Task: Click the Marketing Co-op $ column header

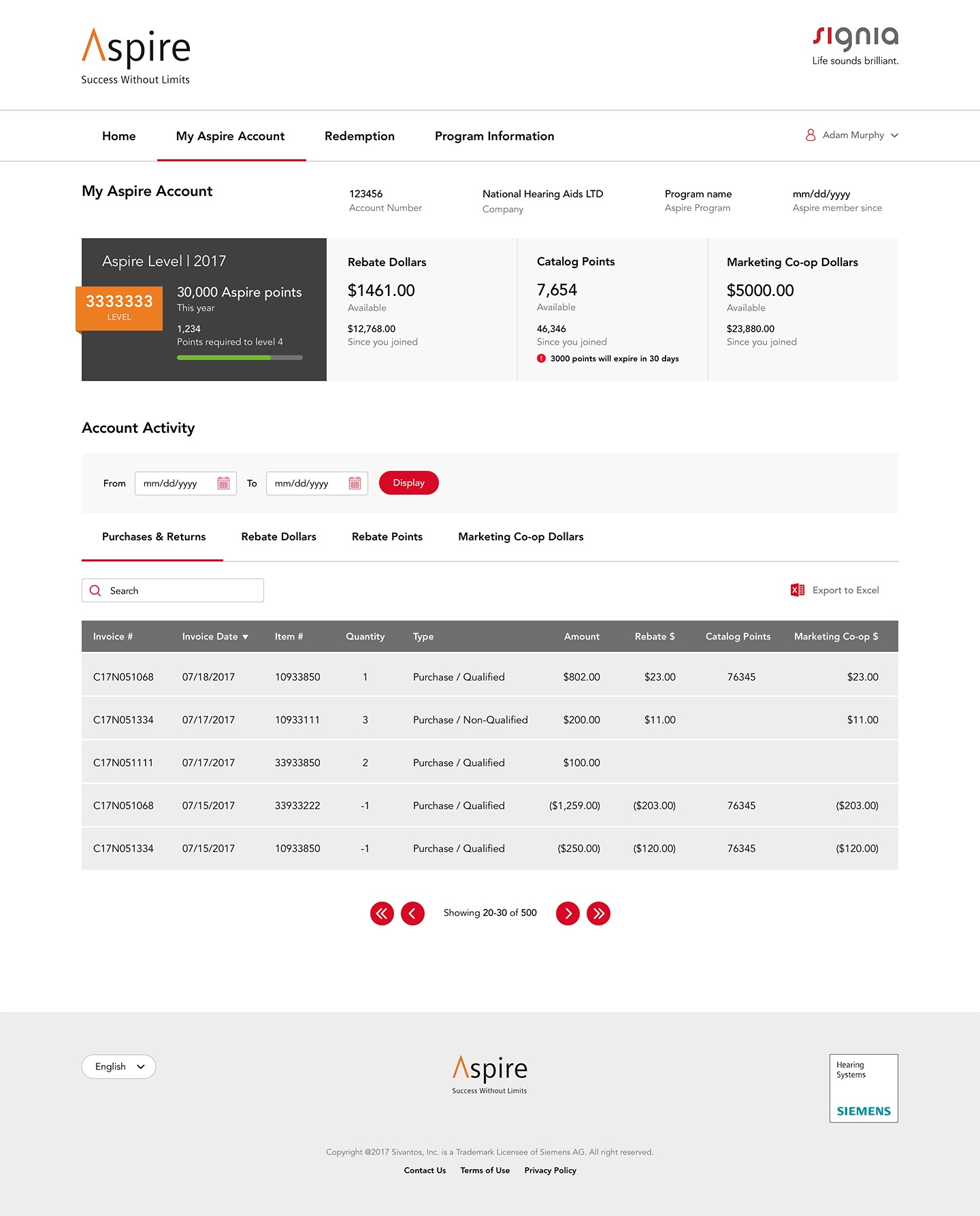Action: tap(836, 636)
